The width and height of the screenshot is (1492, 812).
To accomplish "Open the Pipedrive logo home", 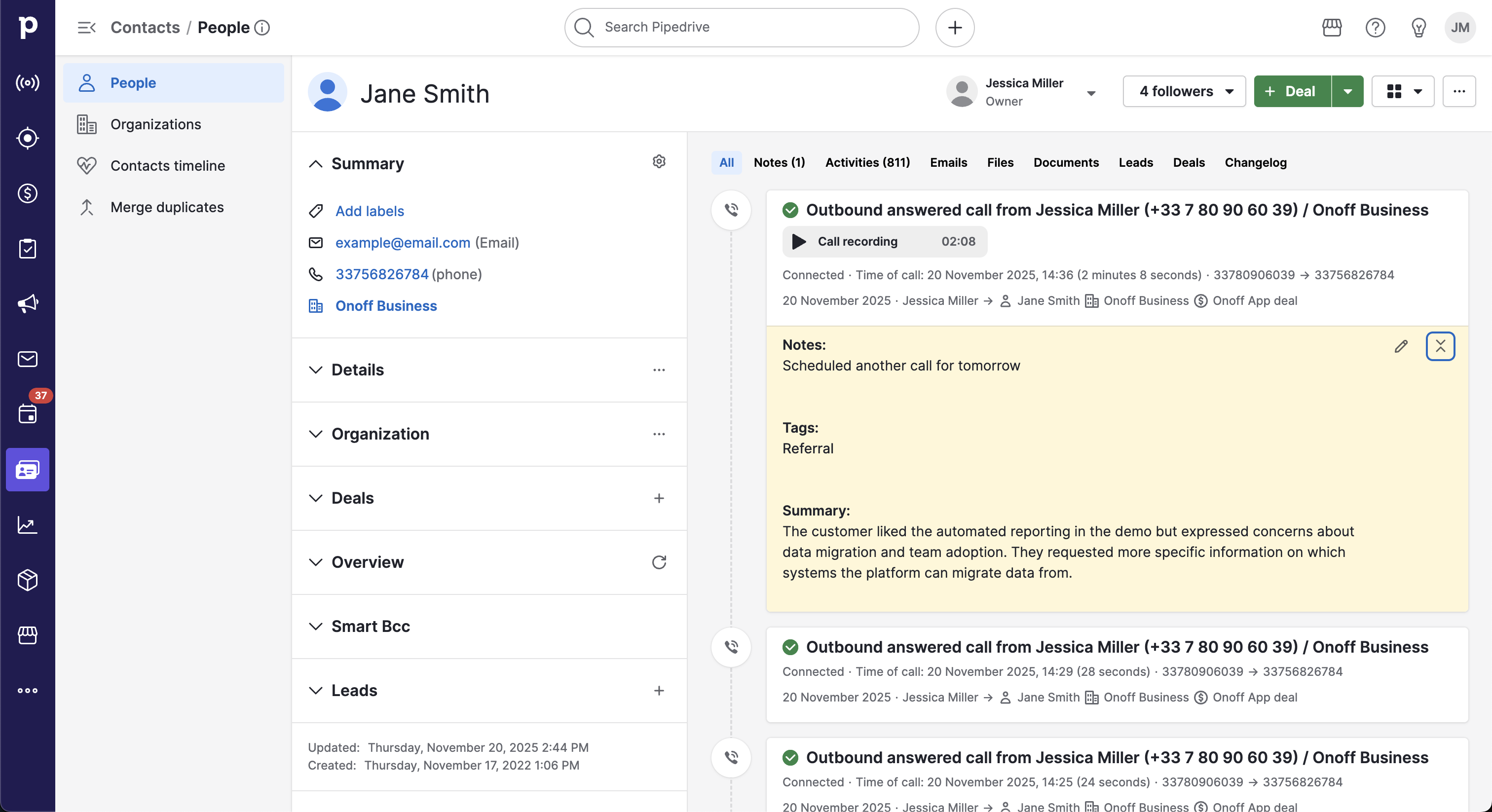I will [27, 27].
